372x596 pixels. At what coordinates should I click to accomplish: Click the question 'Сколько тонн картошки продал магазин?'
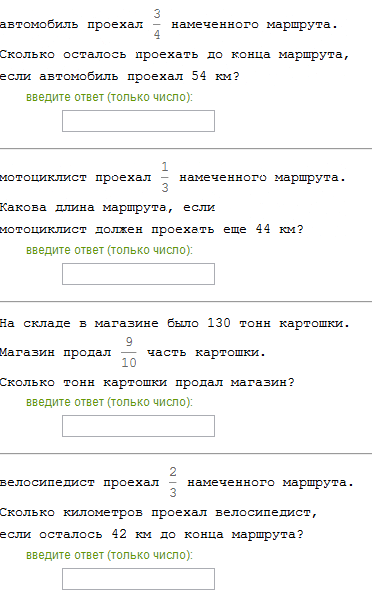pos(147,382)
